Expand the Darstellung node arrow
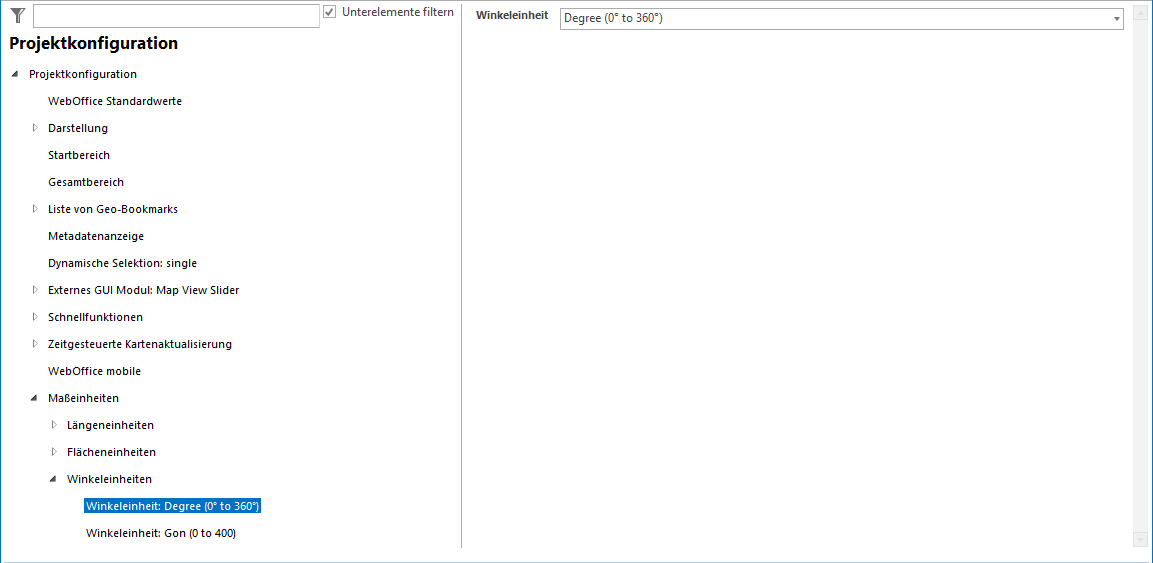Image resolution: width=1153 pixels, height=563 pixels. click(35, 128)
